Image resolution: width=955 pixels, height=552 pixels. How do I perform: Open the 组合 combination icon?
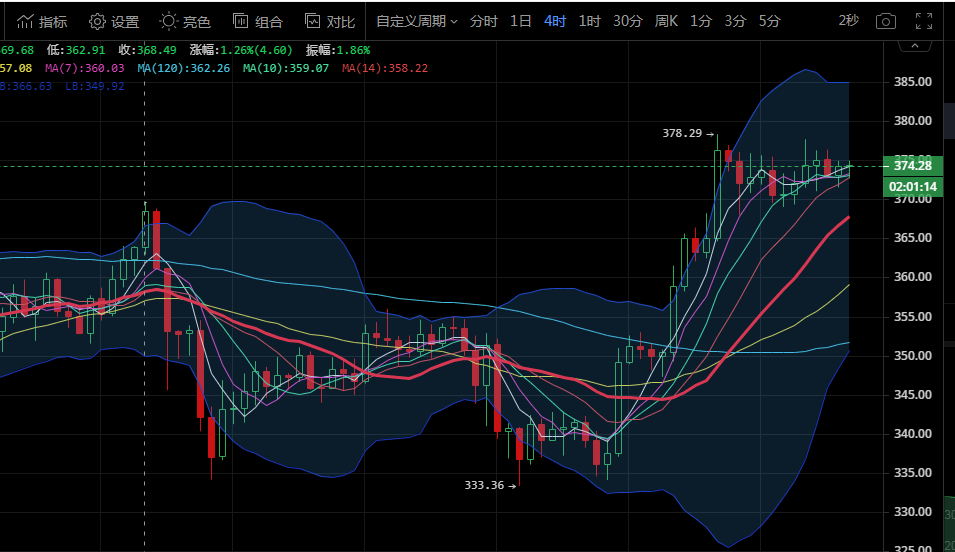(x=241, y=21)
